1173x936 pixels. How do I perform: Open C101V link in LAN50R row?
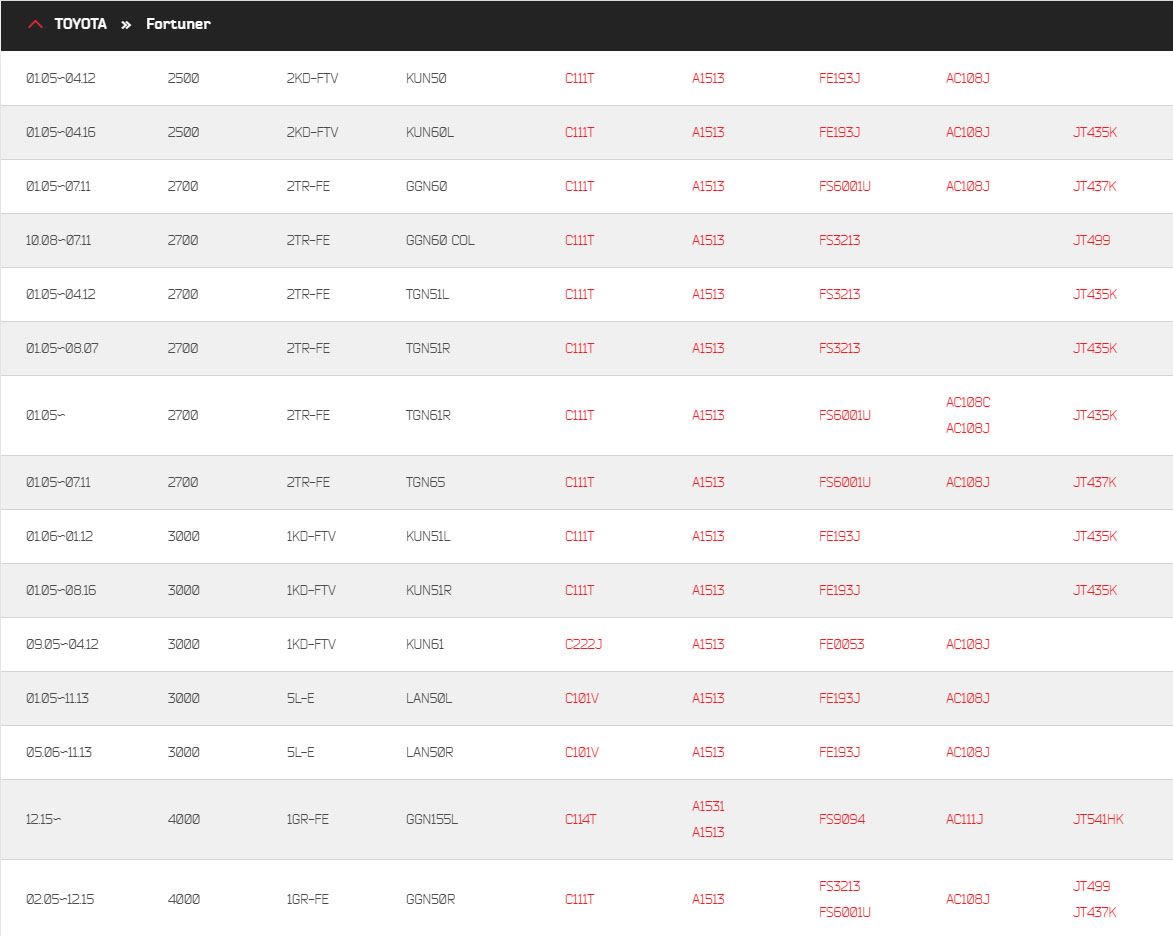point(582,752)
